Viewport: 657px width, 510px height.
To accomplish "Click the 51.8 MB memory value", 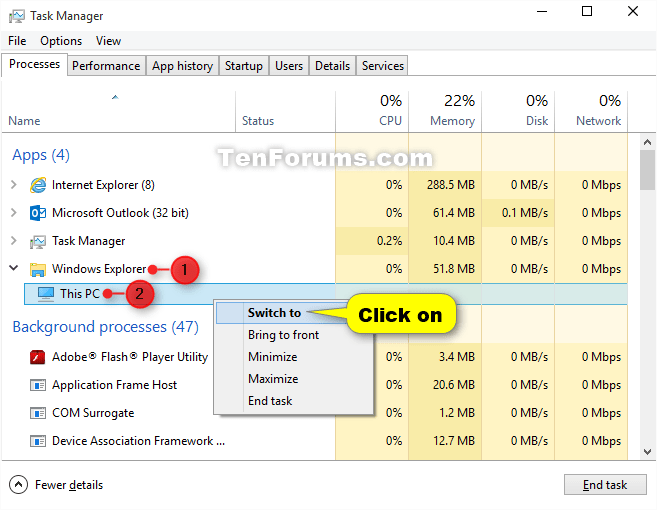I will tap(454, 269).
